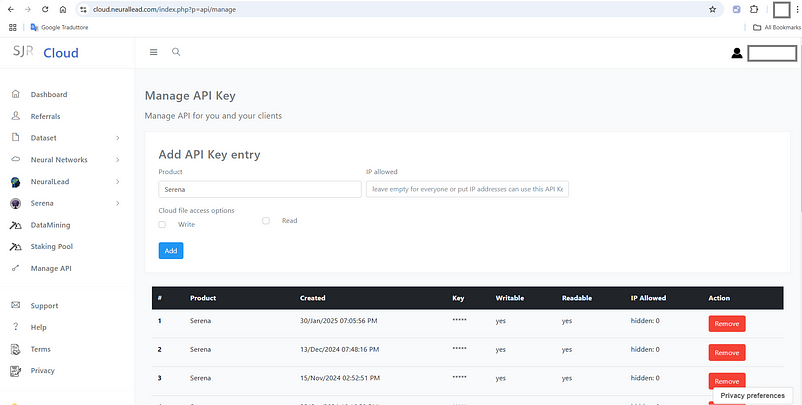Click the Staking Pool mountain icon

coord(15,247)
